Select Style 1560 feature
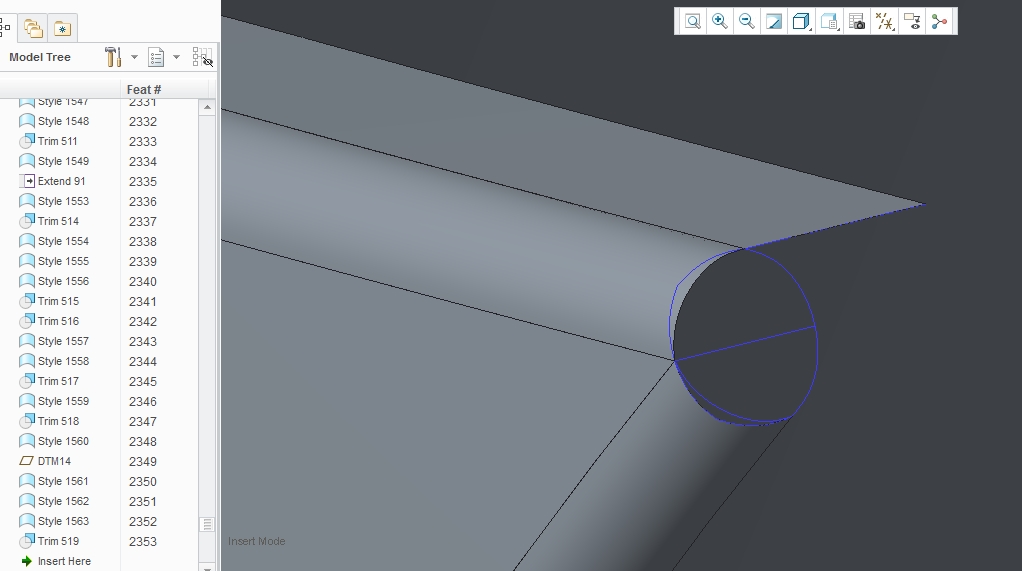This screenshot has width=1022, height=571. [63, 441]
